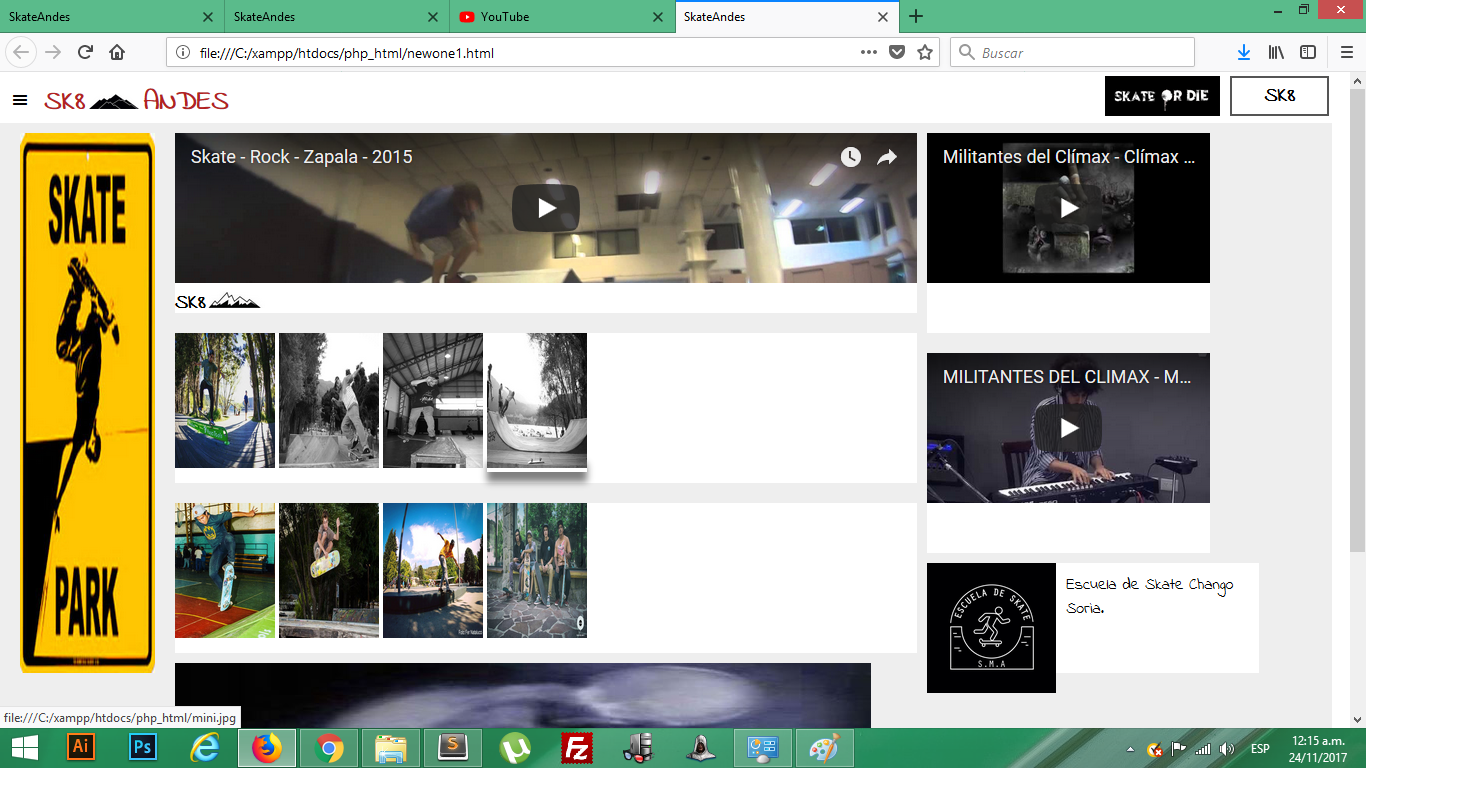Screen dimensions: 1462x792
Task: Toggle the Firefox sidebar icon
Action: coord(1308,53)
